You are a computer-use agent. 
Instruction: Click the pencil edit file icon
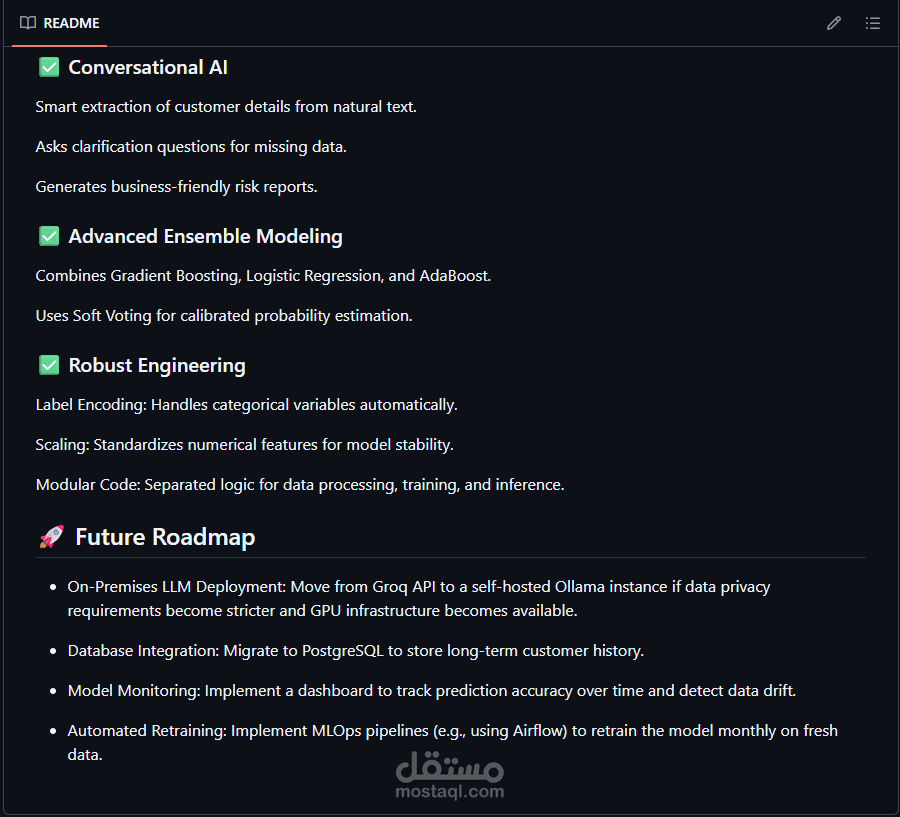(x=834, y=23)
